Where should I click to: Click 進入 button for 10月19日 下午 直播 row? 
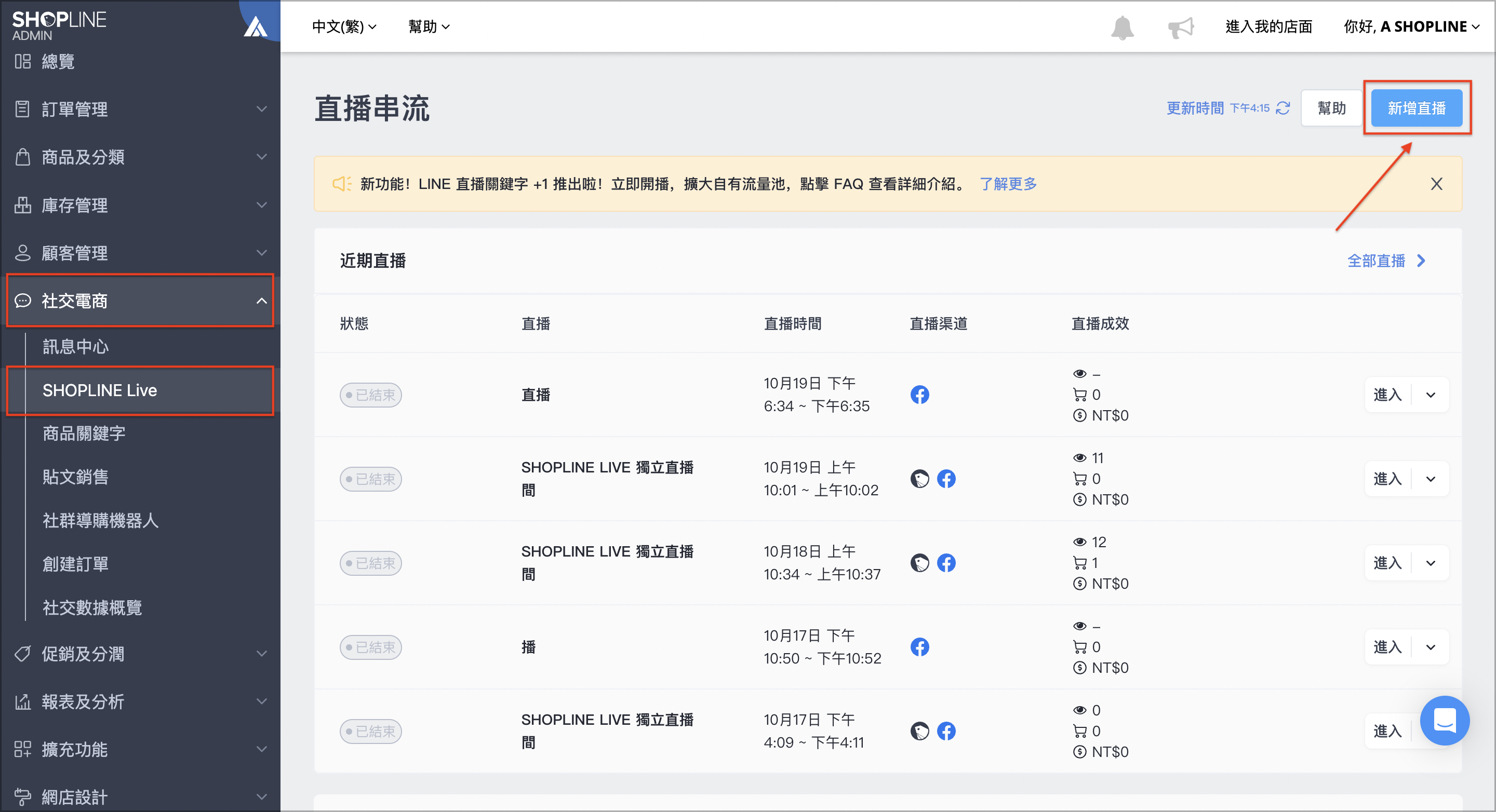[1387, 395]
